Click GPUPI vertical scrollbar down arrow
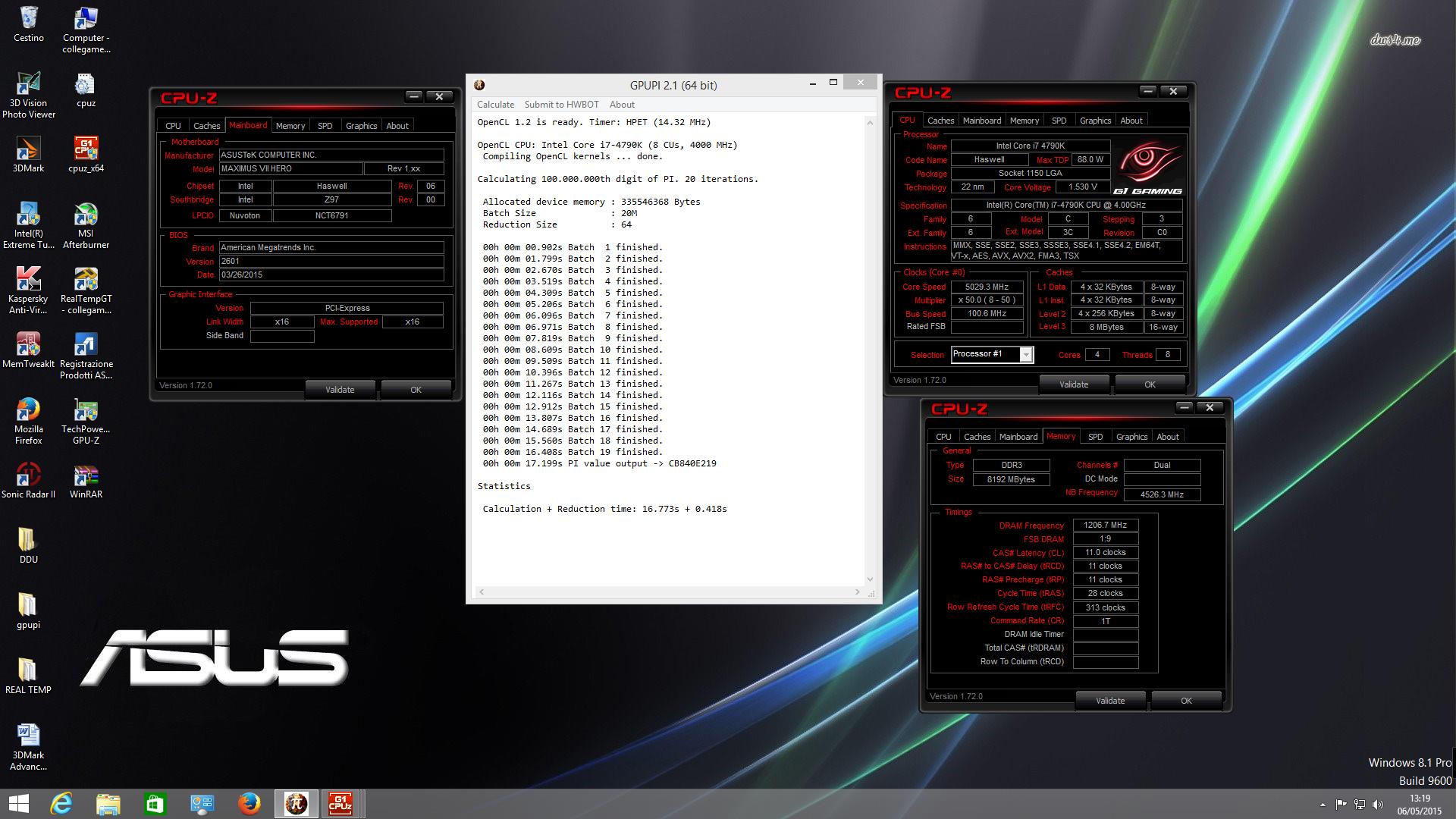This screenshot has width=1456, height=819. (870, 579)
